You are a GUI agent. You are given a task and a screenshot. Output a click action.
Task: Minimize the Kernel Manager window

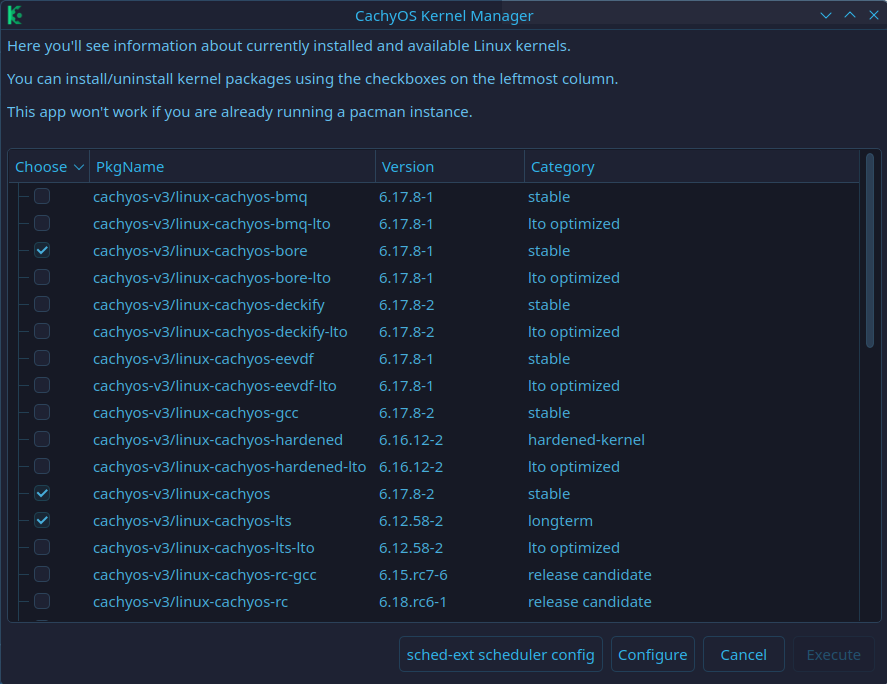826,15
